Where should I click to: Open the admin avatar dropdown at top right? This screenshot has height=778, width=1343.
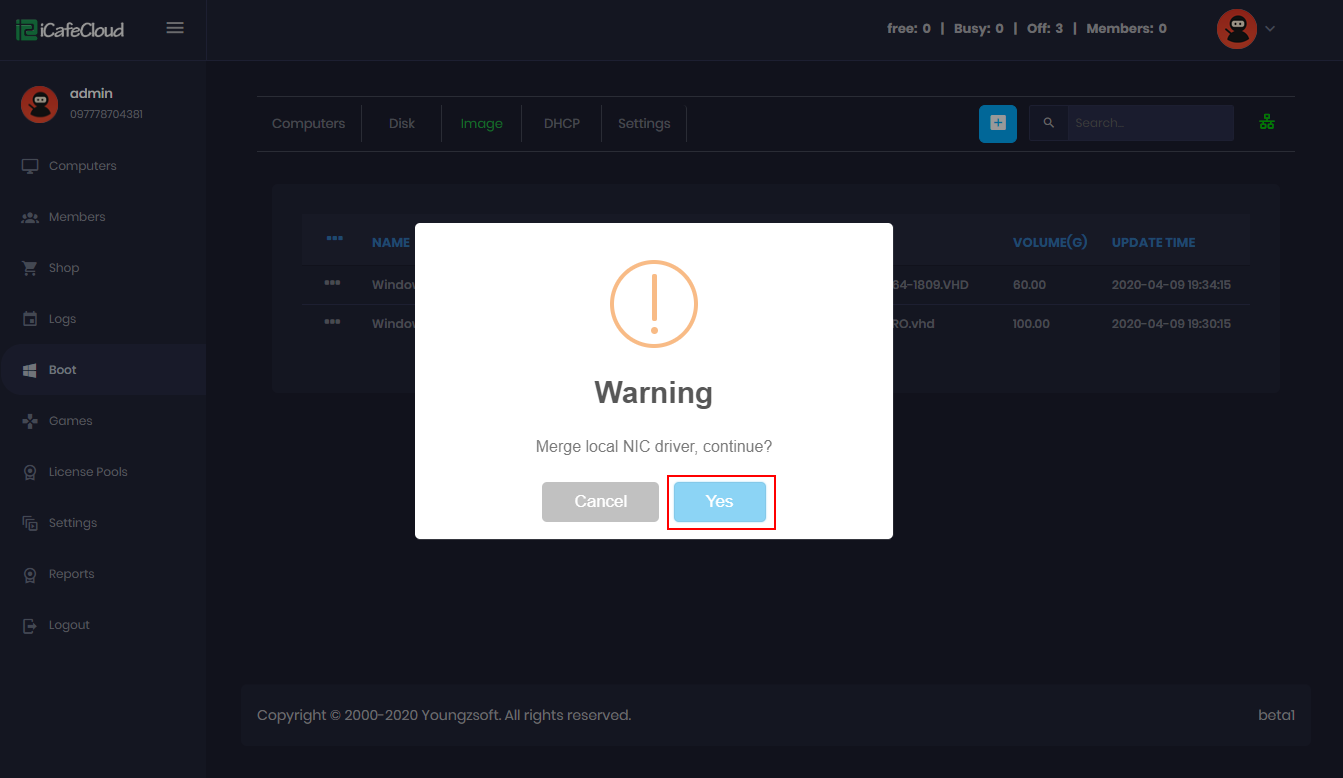click(x=1245, y=28)
